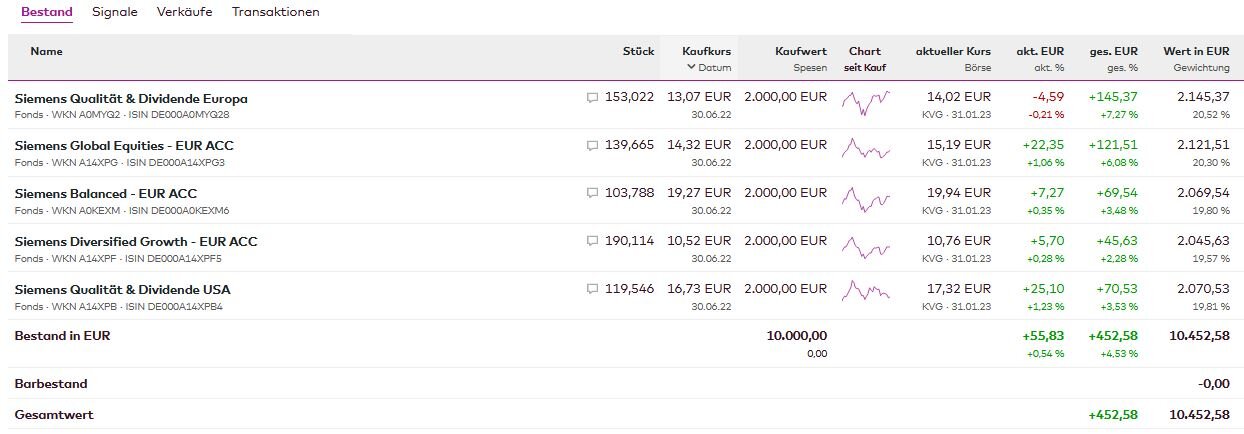
Task: Sort by Wert in EUR column header
Action: tap(1196, 51)
